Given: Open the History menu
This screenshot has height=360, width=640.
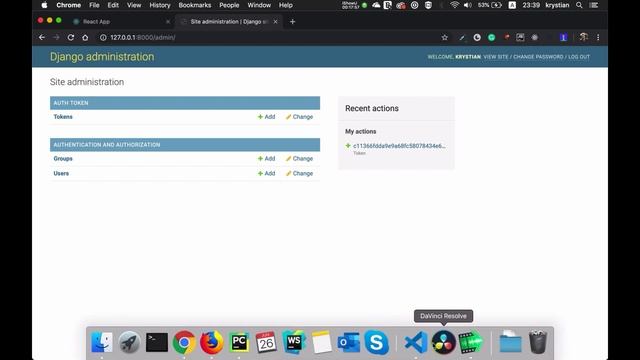Looking at the screenshot, I should pyautogui.click(x=160, y=5).
